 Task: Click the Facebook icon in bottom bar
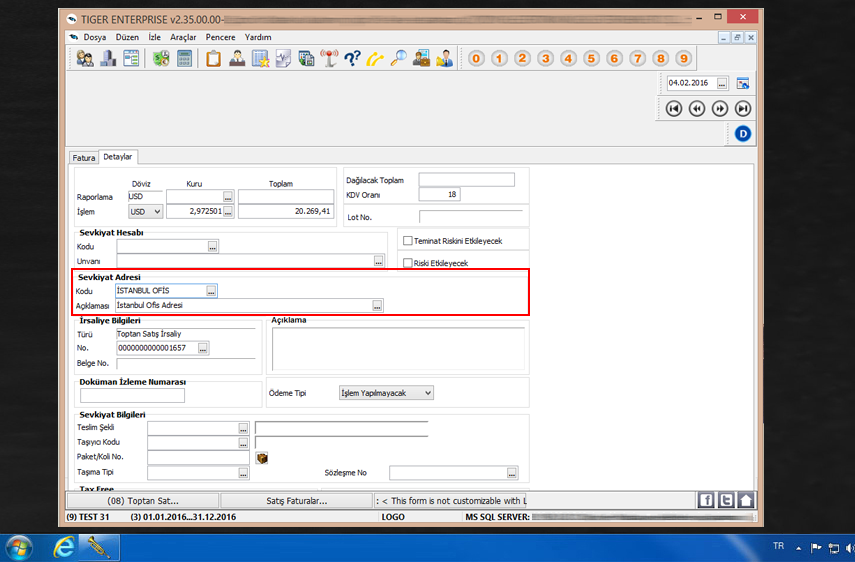pyautogui.click(x=706, y=500)
